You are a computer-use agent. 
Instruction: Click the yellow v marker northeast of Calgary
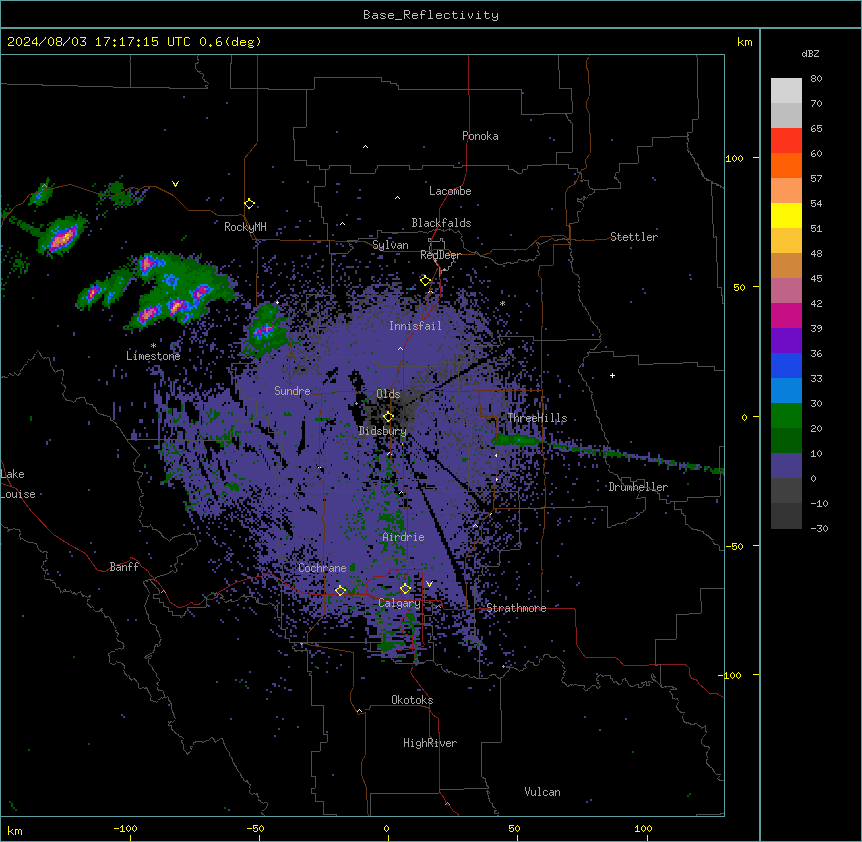429,584
